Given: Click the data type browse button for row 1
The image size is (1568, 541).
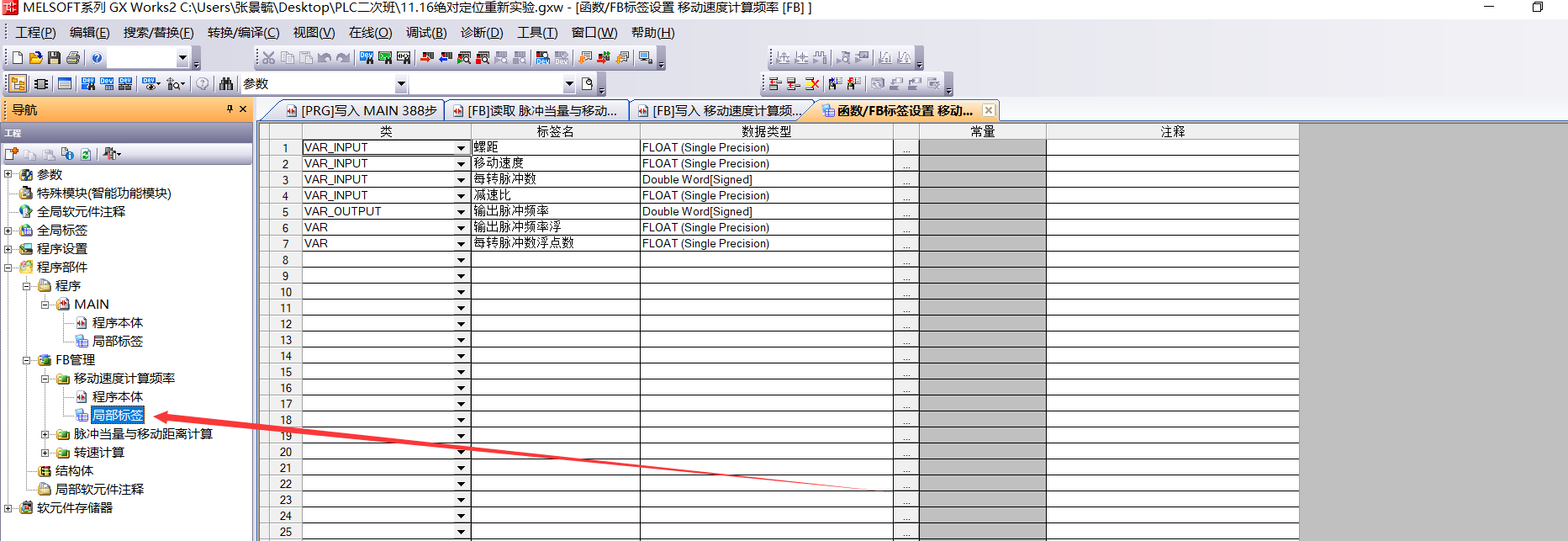Looking at the screenshot, I should pyautogui.click(x=905, y=148).
